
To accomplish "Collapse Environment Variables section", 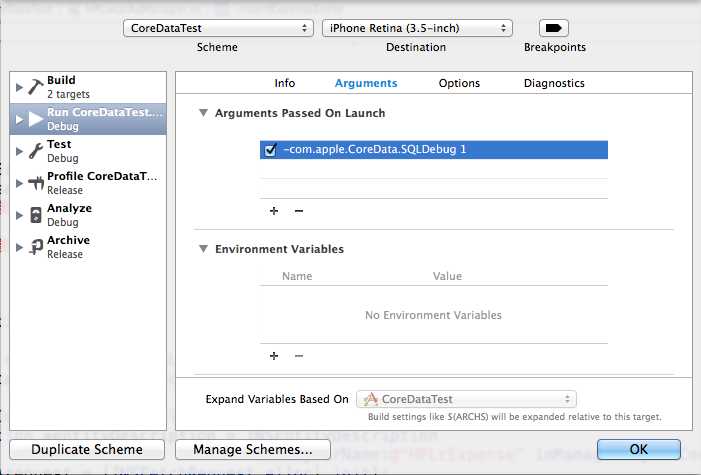I will tap(203, 249).
